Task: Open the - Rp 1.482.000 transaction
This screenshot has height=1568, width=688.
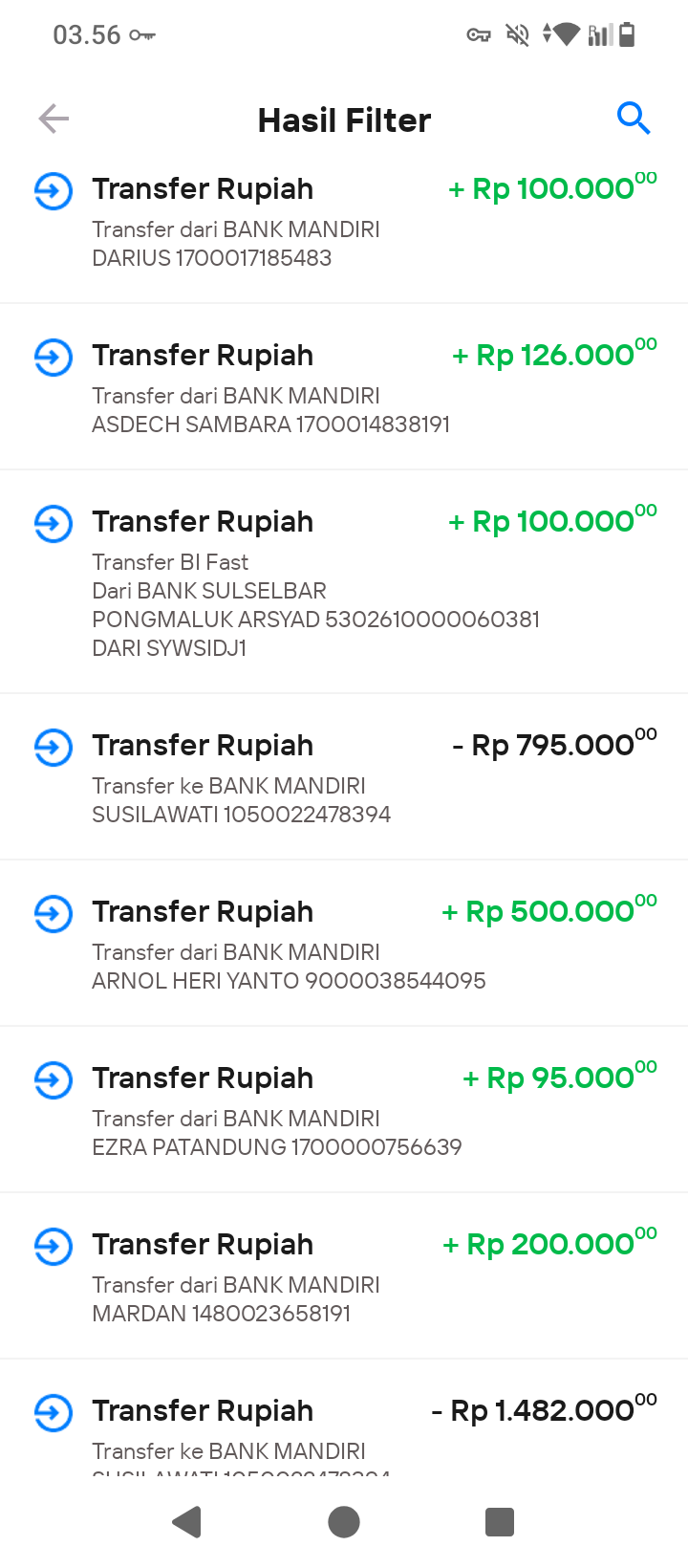Action: (x=344, y=1419)
